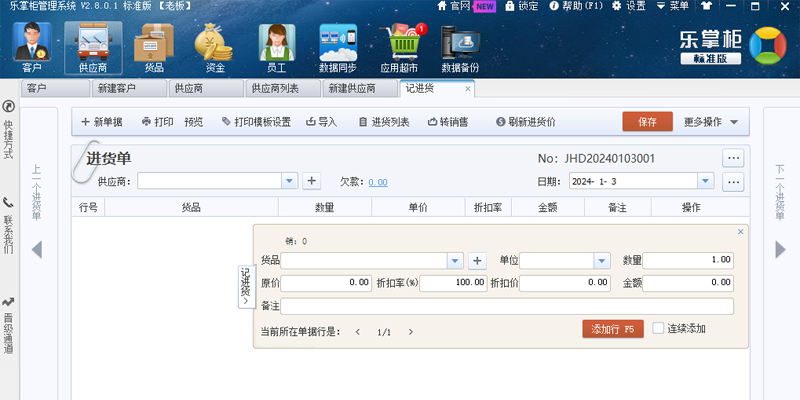Add new supplier with plus button
This screenshot has width=800, height=400.
pyautogui.click(x=312, y=181)
